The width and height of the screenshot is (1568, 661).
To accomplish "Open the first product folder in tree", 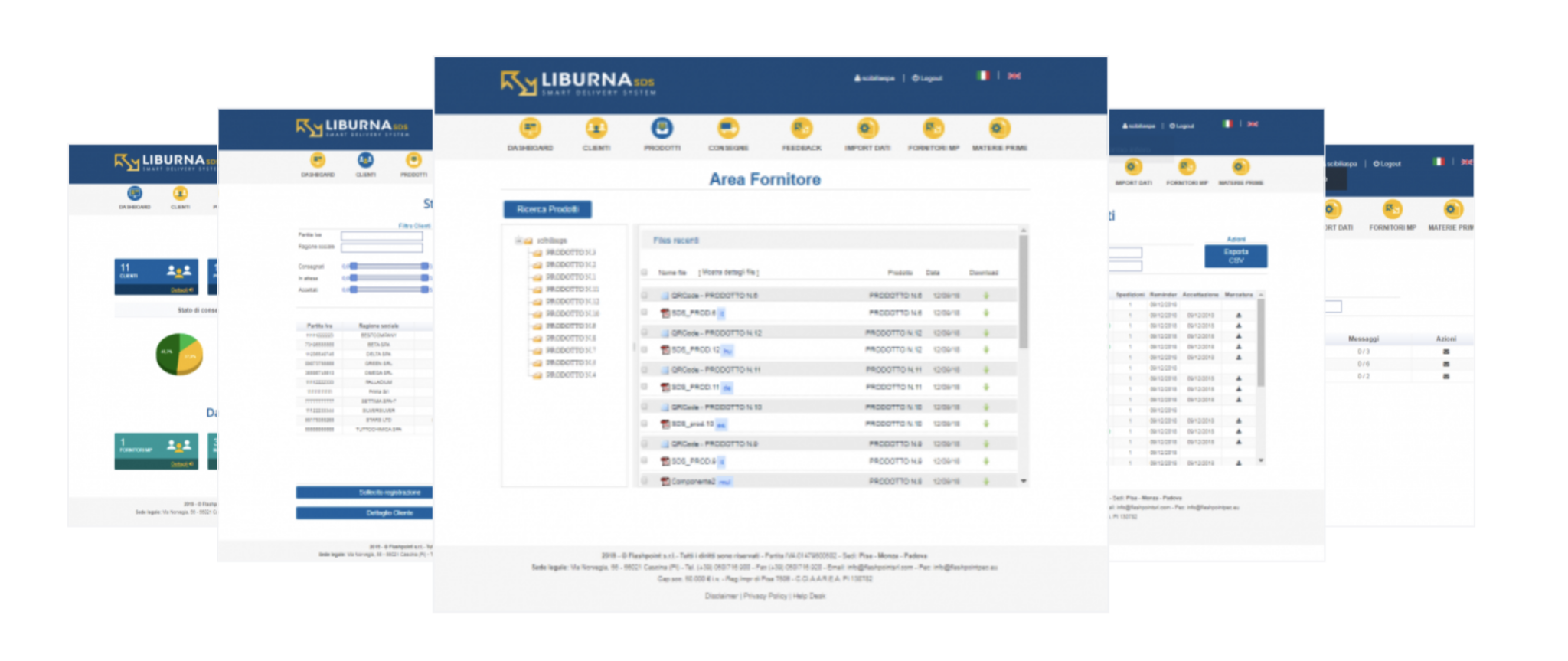I will (570, 253).
